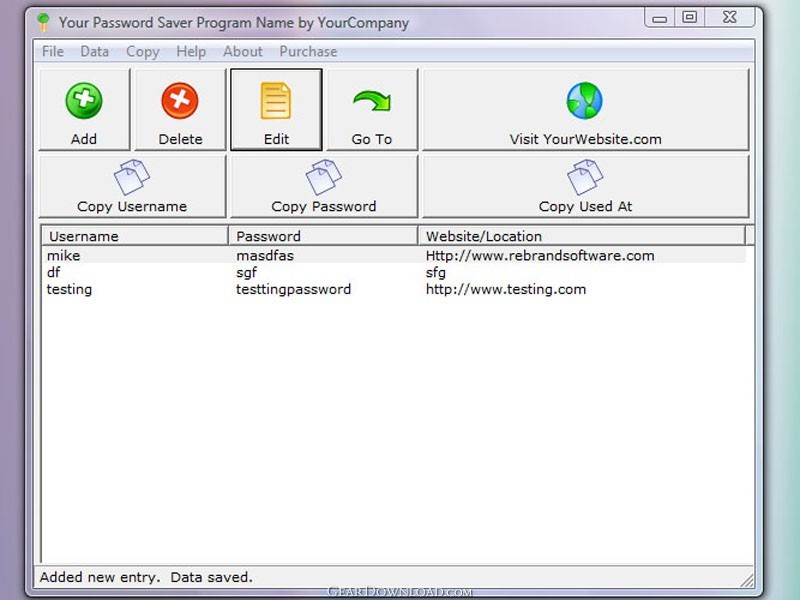
Task: Open Visit YourWebsite.com globe icon
Action: (585, 101)
